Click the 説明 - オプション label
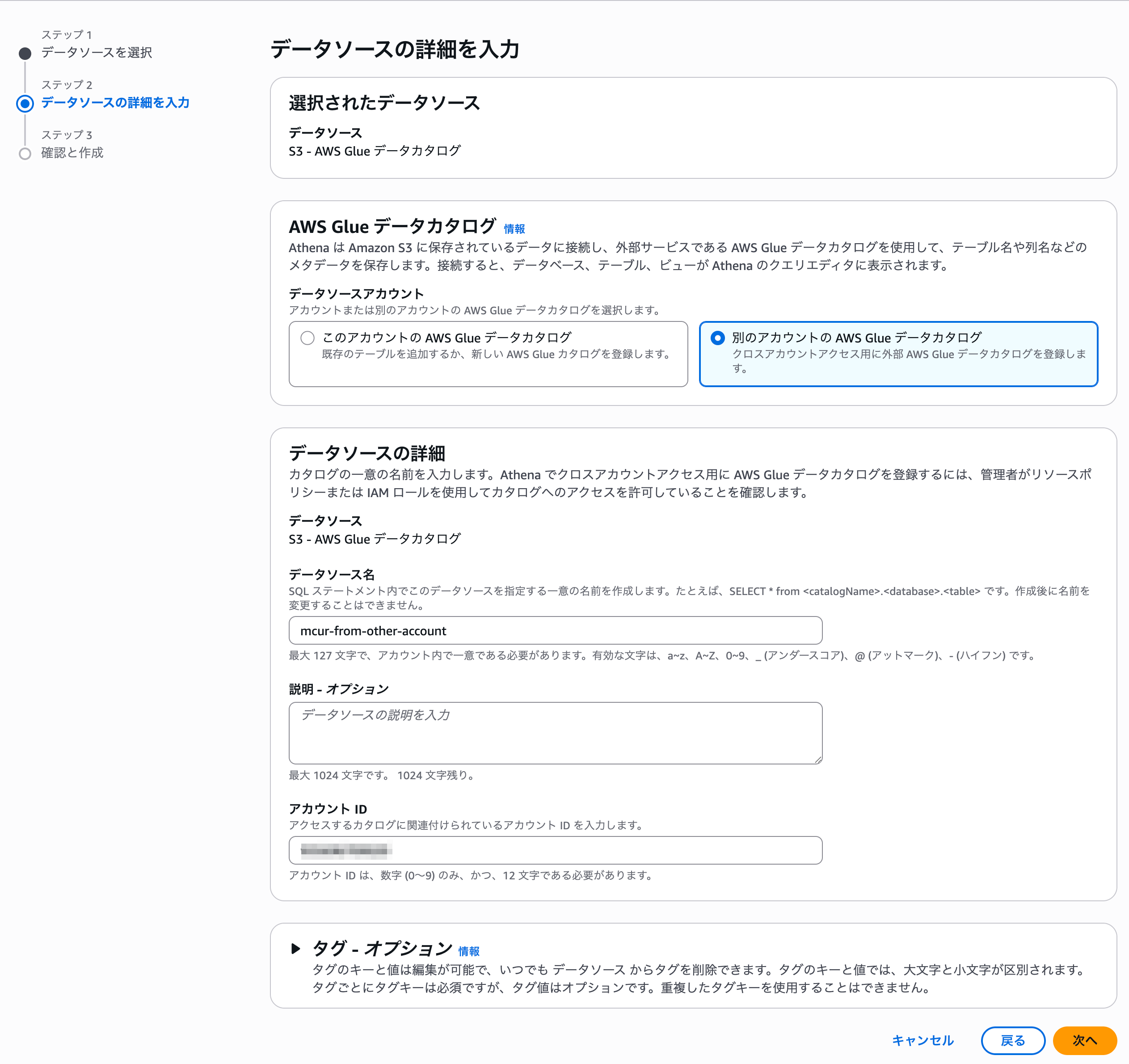Image resolution: width=1129 pixels, height=1064 pixels. point(338,689)
